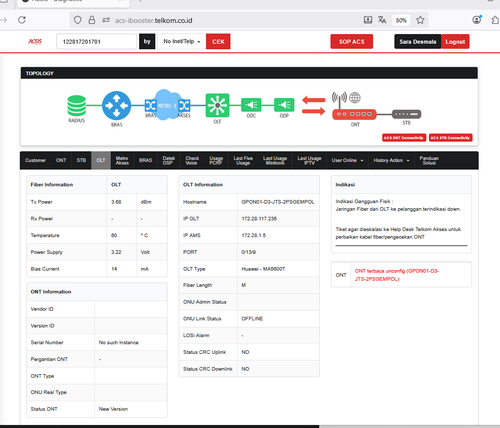Image resolution: width=500 pixels, height=428 pixels.
Task: Click the Status ONT value 'New Version'
Action: 113,409
